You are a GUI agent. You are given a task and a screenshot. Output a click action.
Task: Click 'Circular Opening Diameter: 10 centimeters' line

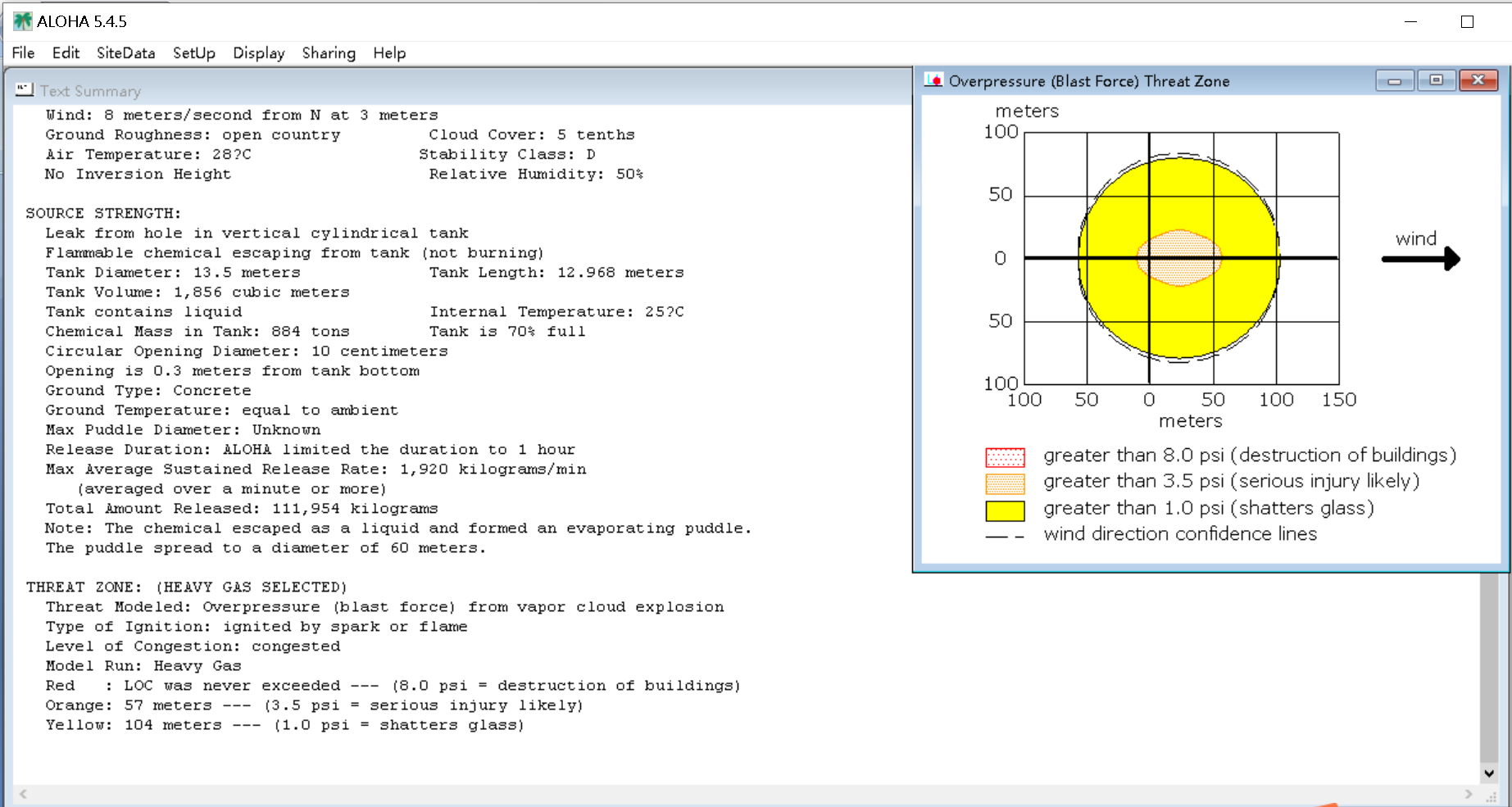click(247, 351)
